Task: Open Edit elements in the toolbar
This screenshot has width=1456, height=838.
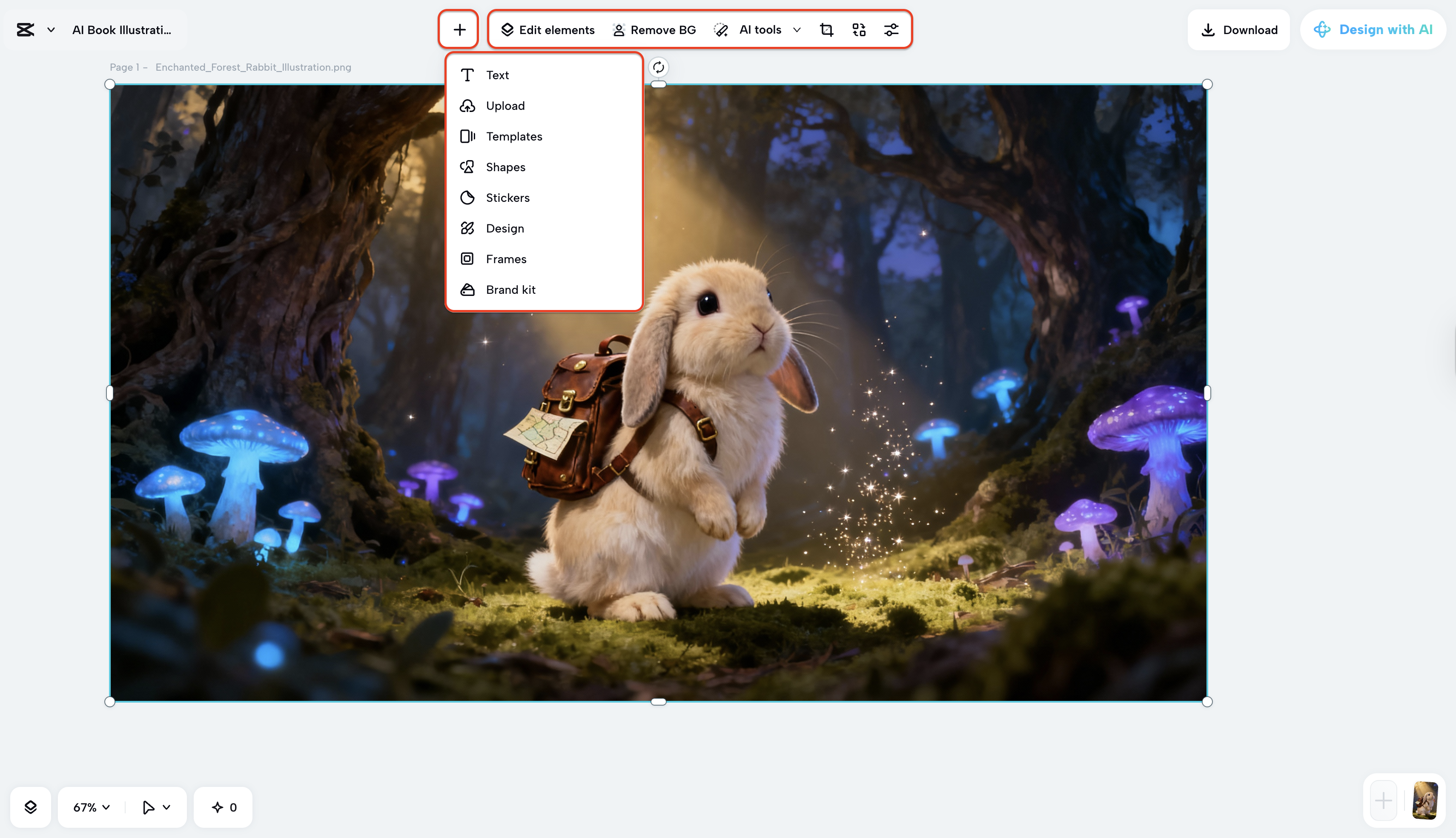Action: (547, 29)
